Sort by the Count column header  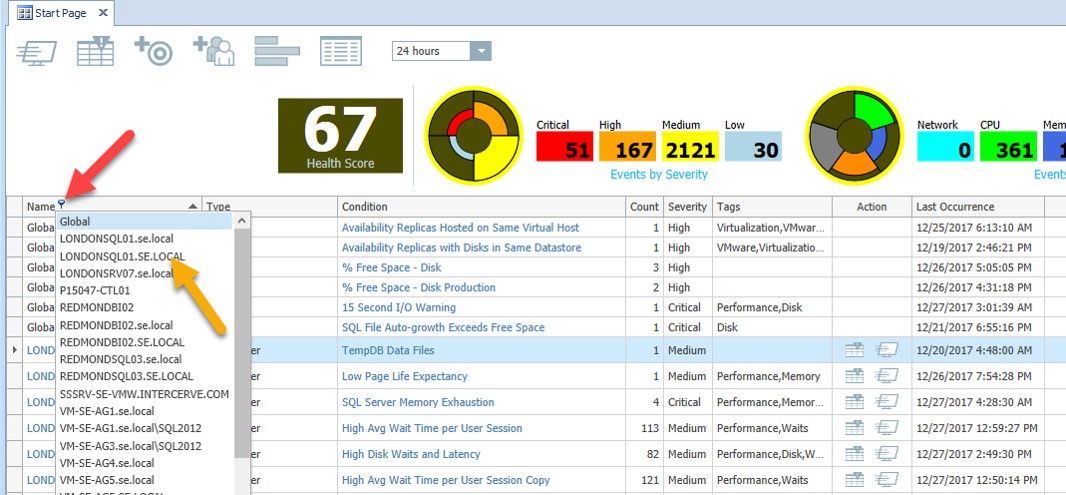[644, 207]
